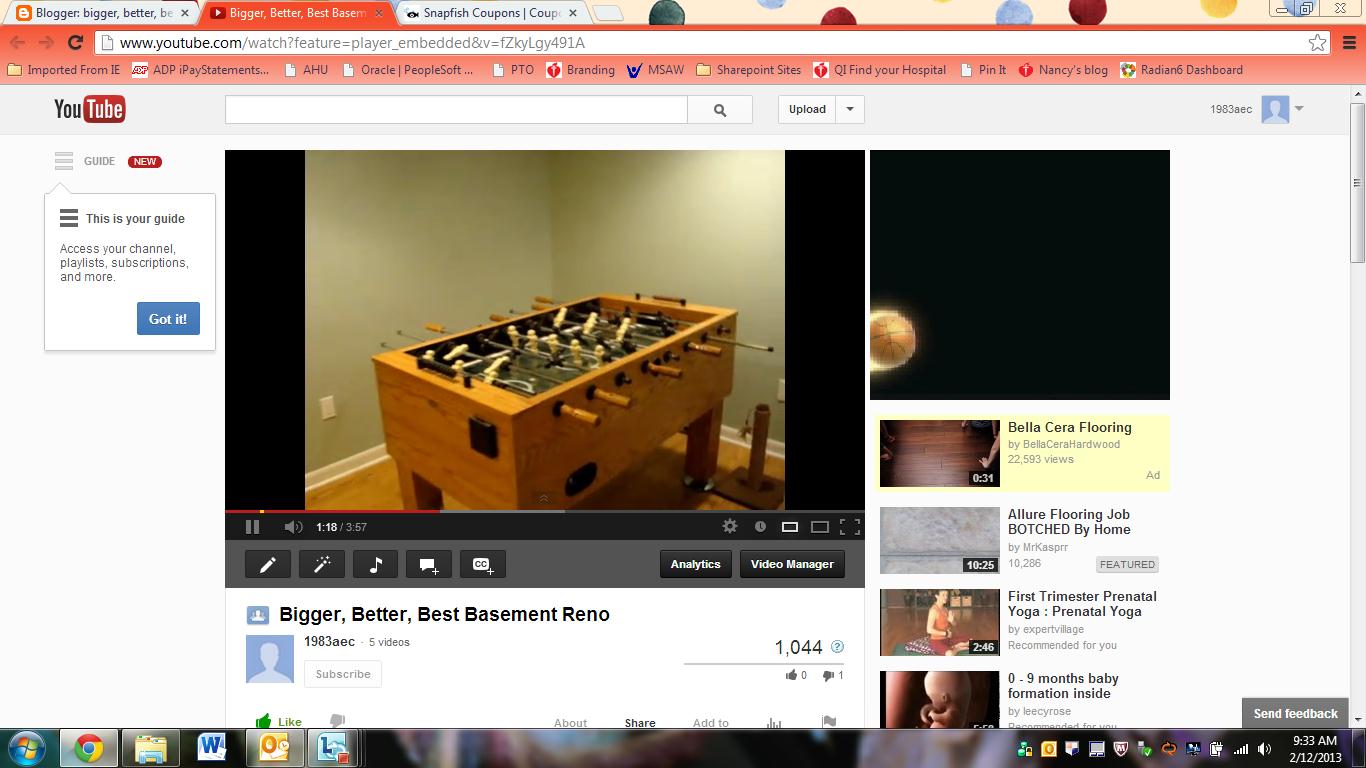
Task: Open Allure Flooring Job BOTCHED video
Action: (1069, 522)
